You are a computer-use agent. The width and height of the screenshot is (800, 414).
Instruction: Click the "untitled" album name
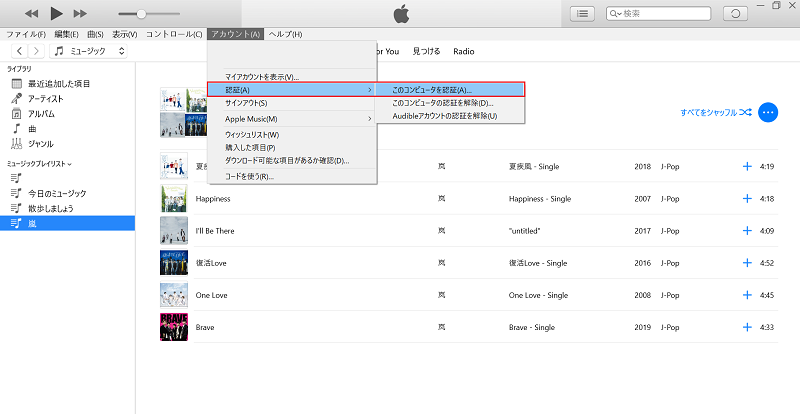tap(524, 231)
